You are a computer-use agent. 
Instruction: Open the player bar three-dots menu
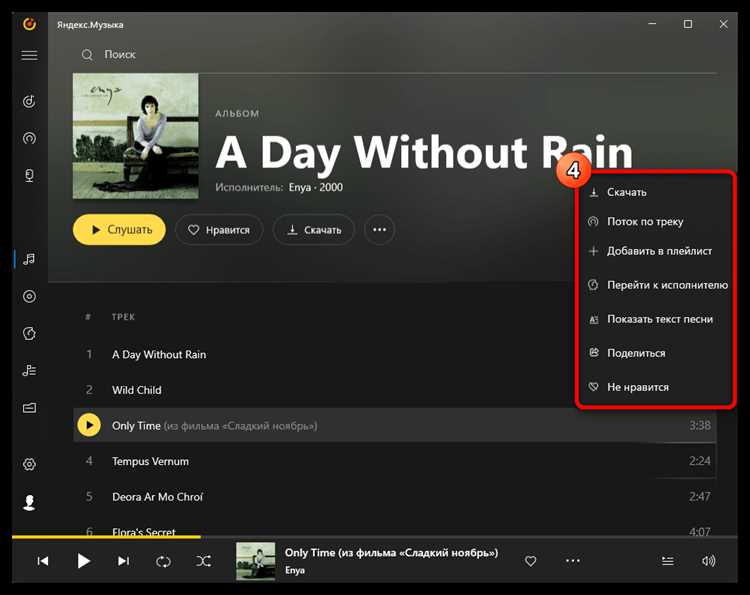pos(573,561)
